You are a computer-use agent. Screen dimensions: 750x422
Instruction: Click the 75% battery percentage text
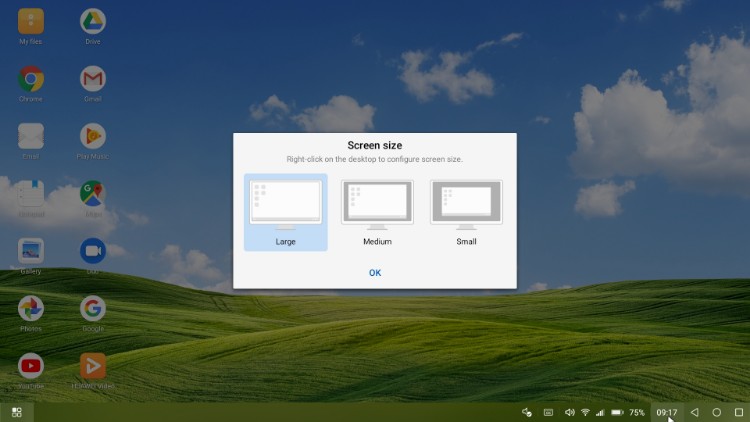[x=637, y=412]
